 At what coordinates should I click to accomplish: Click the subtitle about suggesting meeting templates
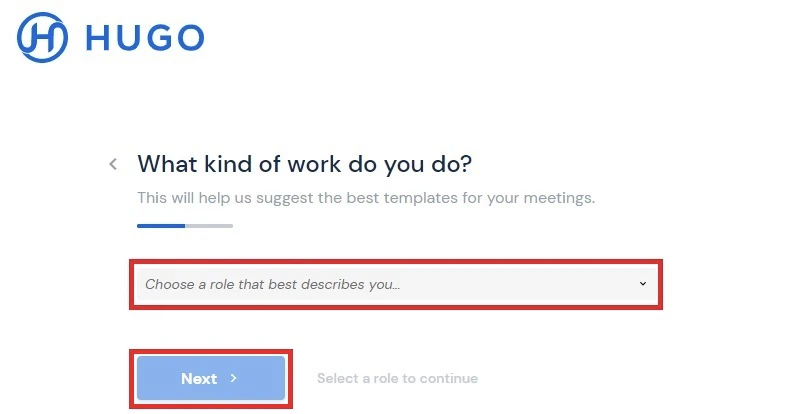coord(366,197)
